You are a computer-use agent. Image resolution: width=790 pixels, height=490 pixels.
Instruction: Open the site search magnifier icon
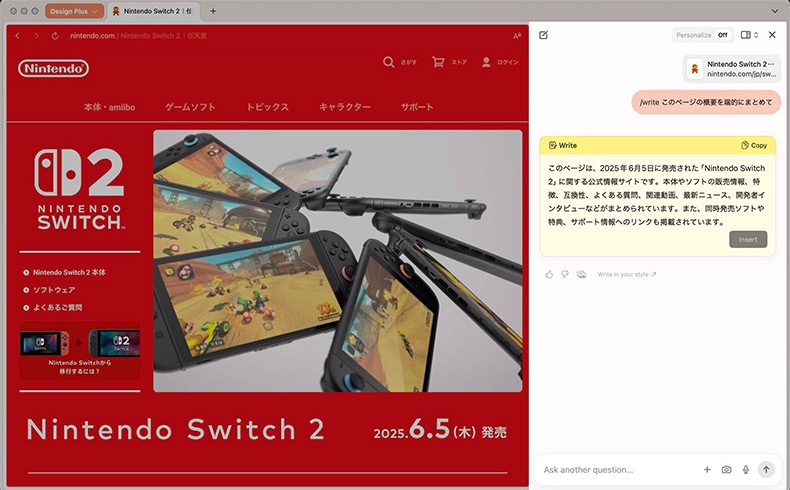coord(388,62)
